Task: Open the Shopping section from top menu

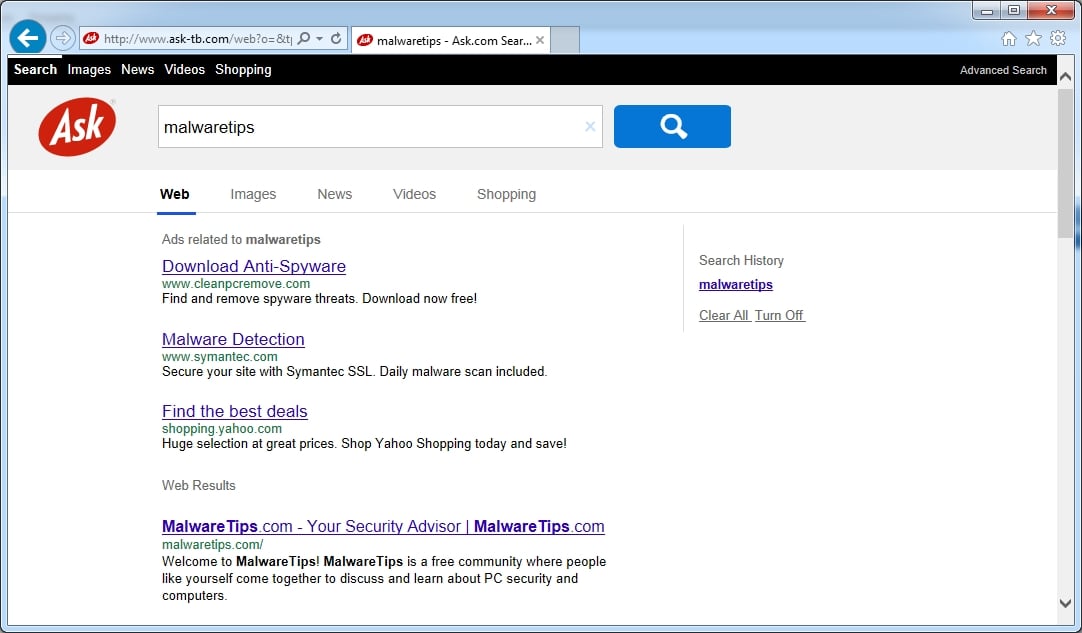Action: pos(243,69)
